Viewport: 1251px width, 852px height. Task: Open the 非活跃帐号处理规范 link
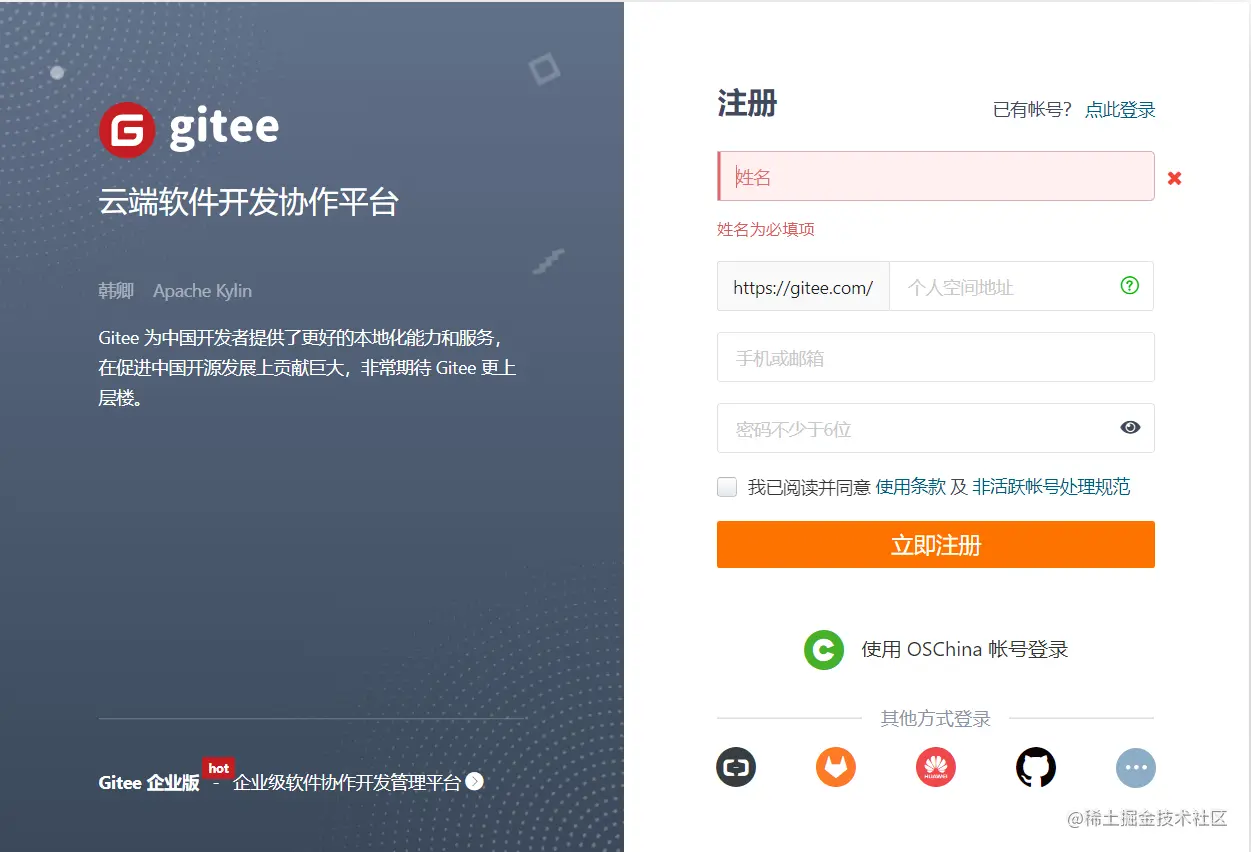coord(1052,487)
